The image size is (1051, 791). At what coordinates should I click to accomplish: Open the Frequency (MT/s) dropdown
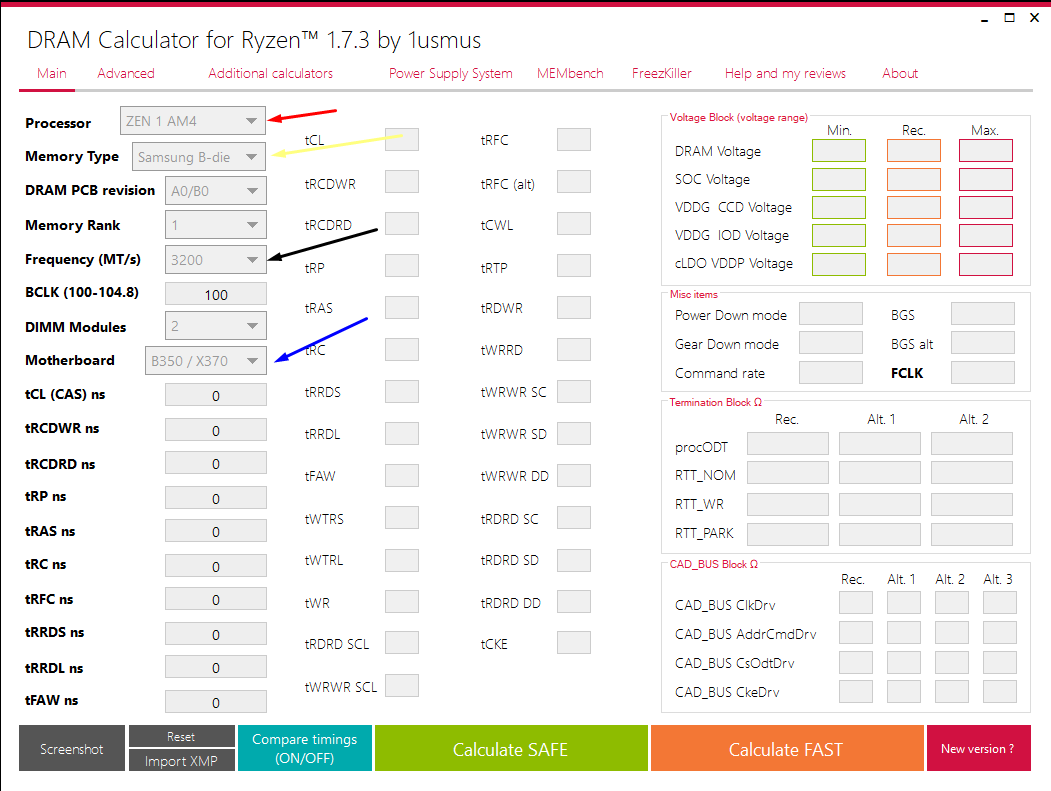[x=215, y=260]
